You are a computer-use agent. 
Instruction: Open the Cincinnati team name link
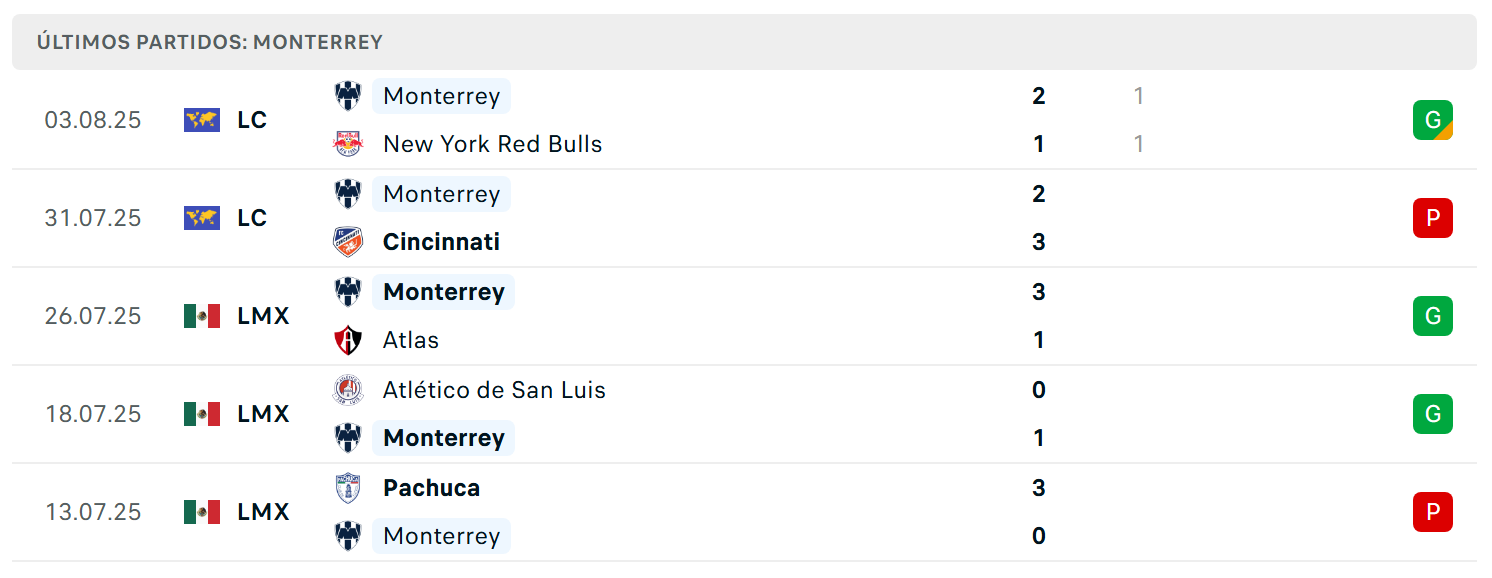442,242
